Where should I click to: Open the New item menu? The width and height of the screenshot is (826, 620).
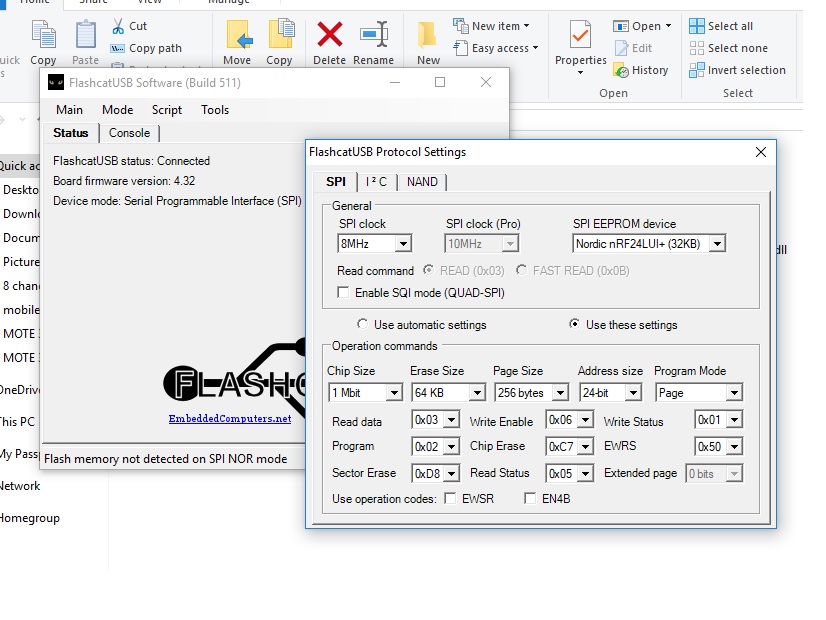click(x=491, y=26)
